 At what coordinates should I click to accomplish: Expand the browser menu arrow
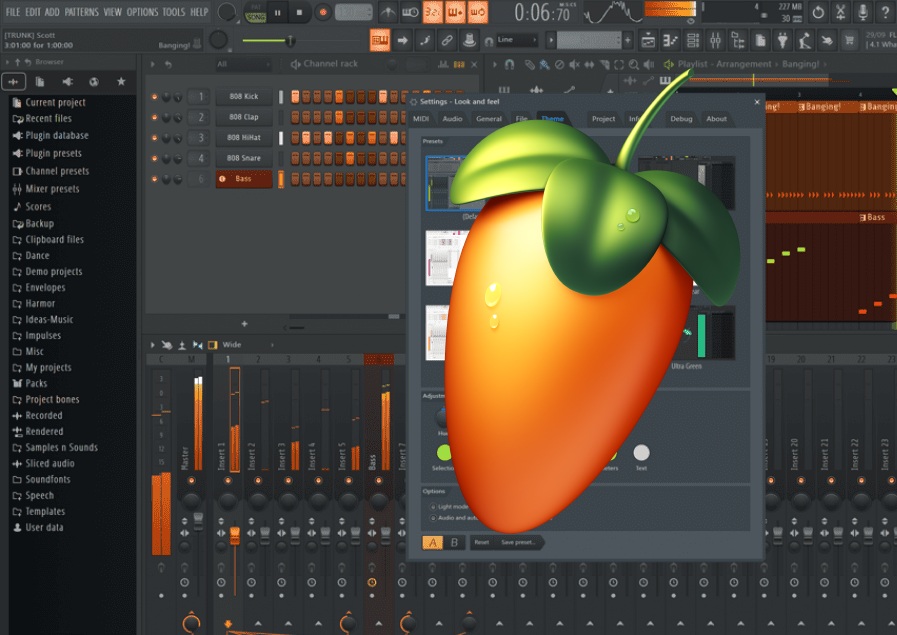[7, 62]
